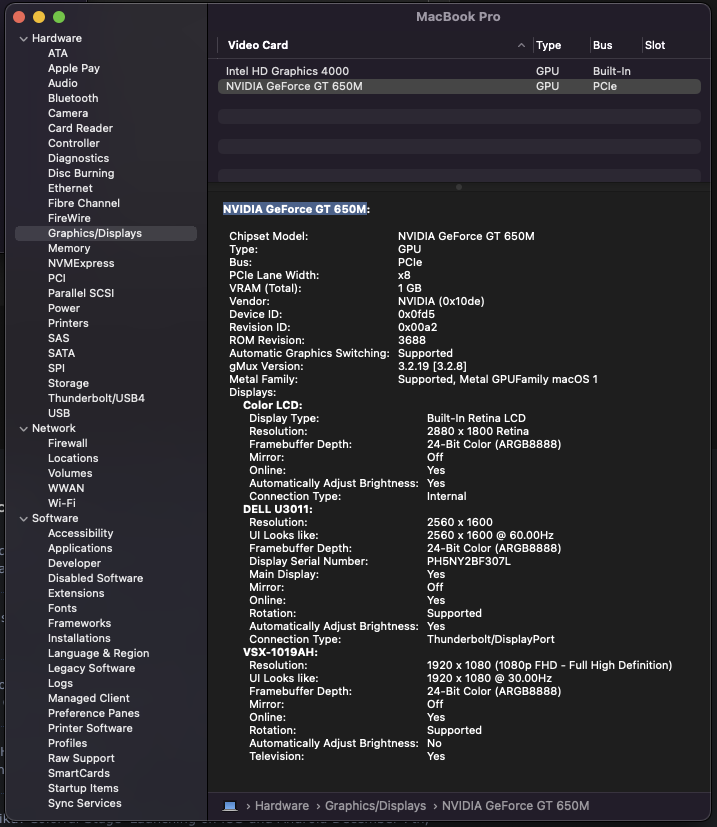The image size is (717, 827).
Task: Open Sync Services in sidebar
Action: [x=85, y=803]
